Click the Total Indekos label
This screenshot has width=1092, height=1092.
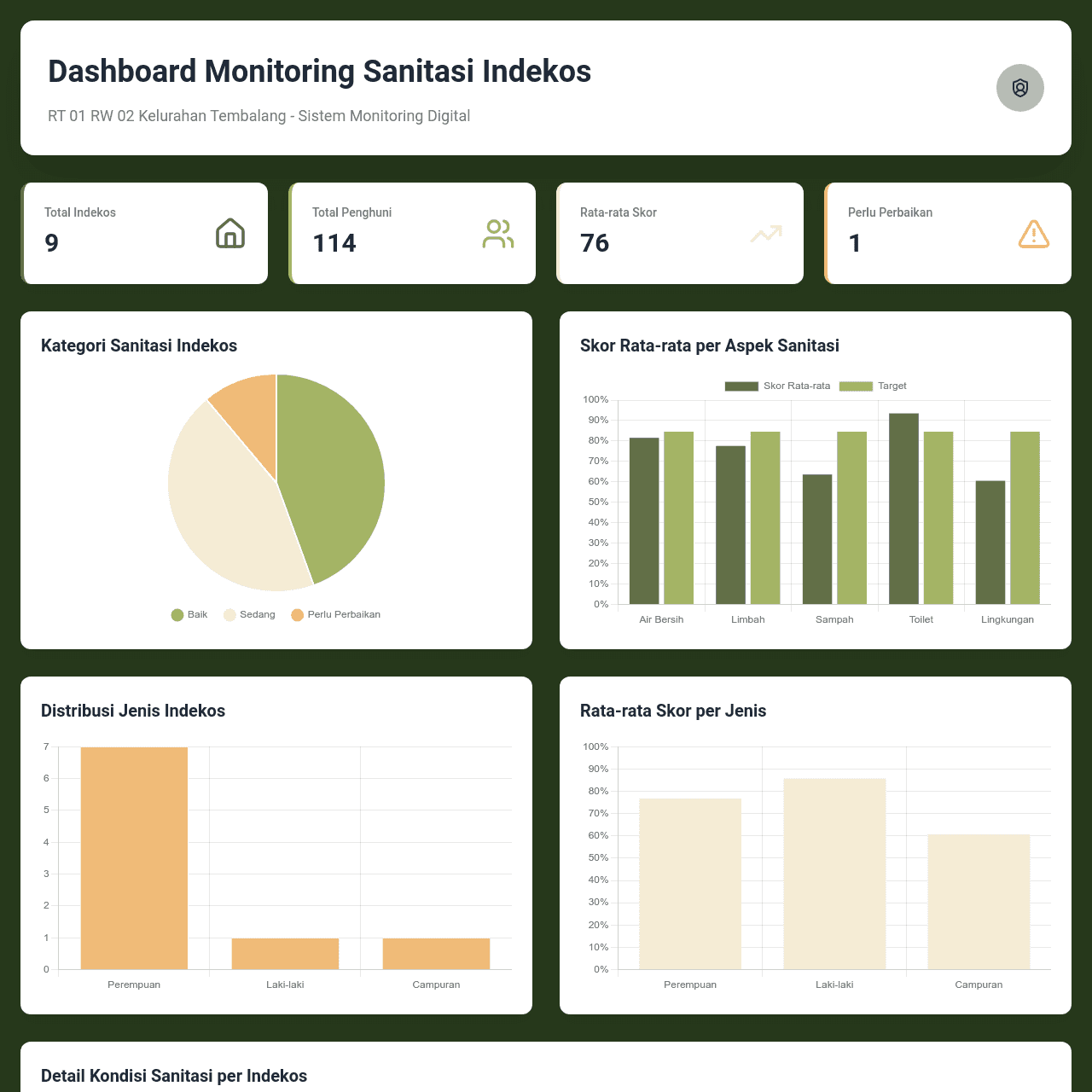pyautogui.click(x=80, y=212)
